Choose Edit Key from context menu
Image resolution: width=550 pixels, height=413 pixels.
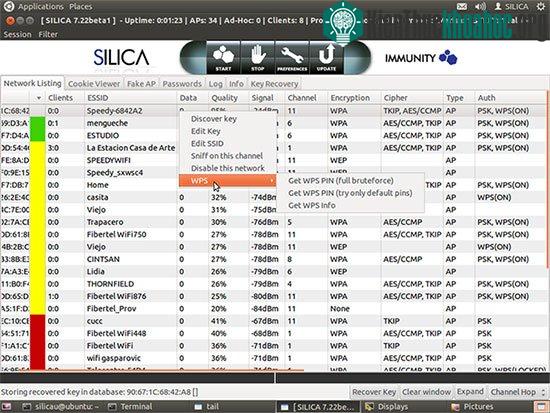228,131
